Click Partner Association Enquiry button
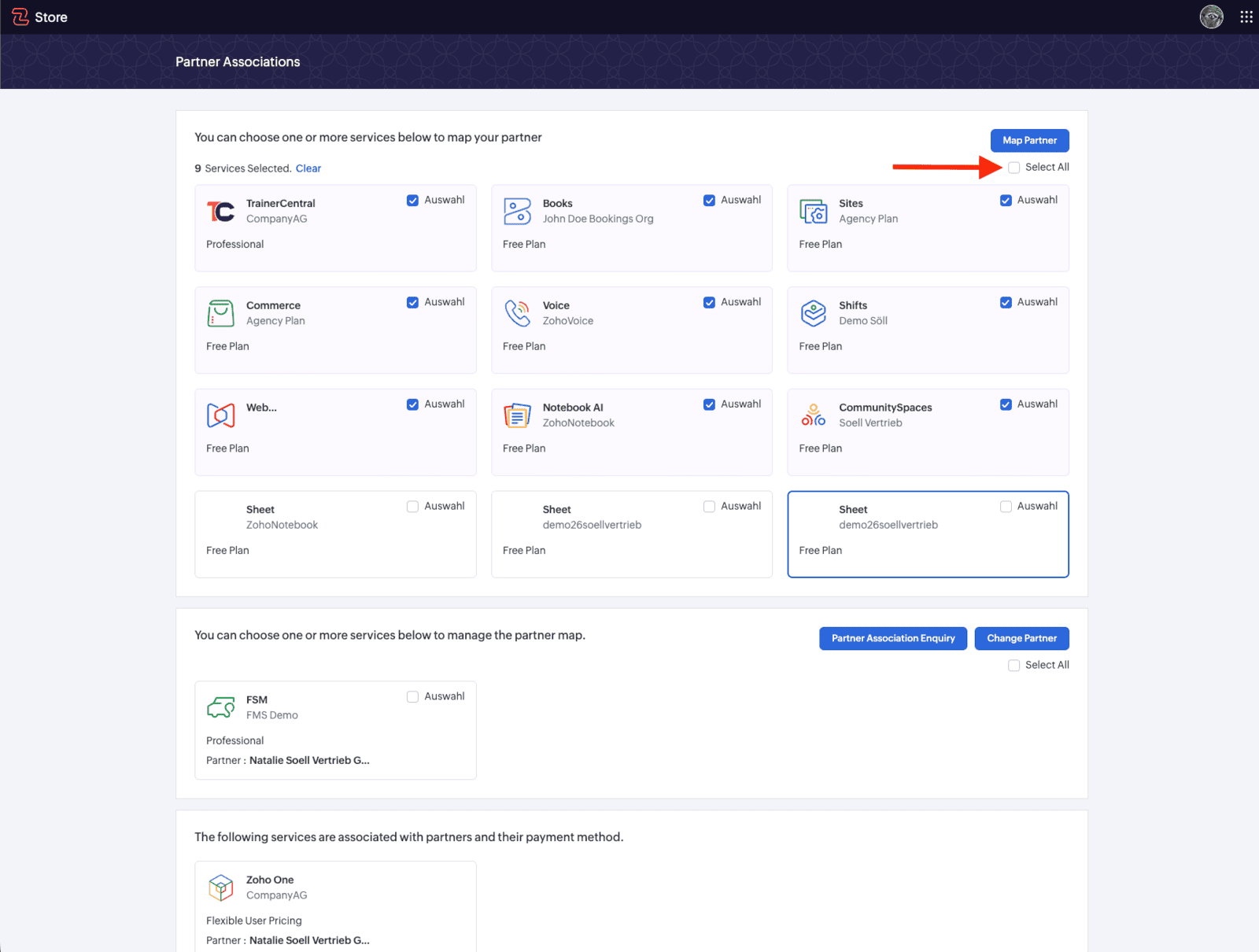This screenshot has width=1259, height=952. (x=893, y=638)
